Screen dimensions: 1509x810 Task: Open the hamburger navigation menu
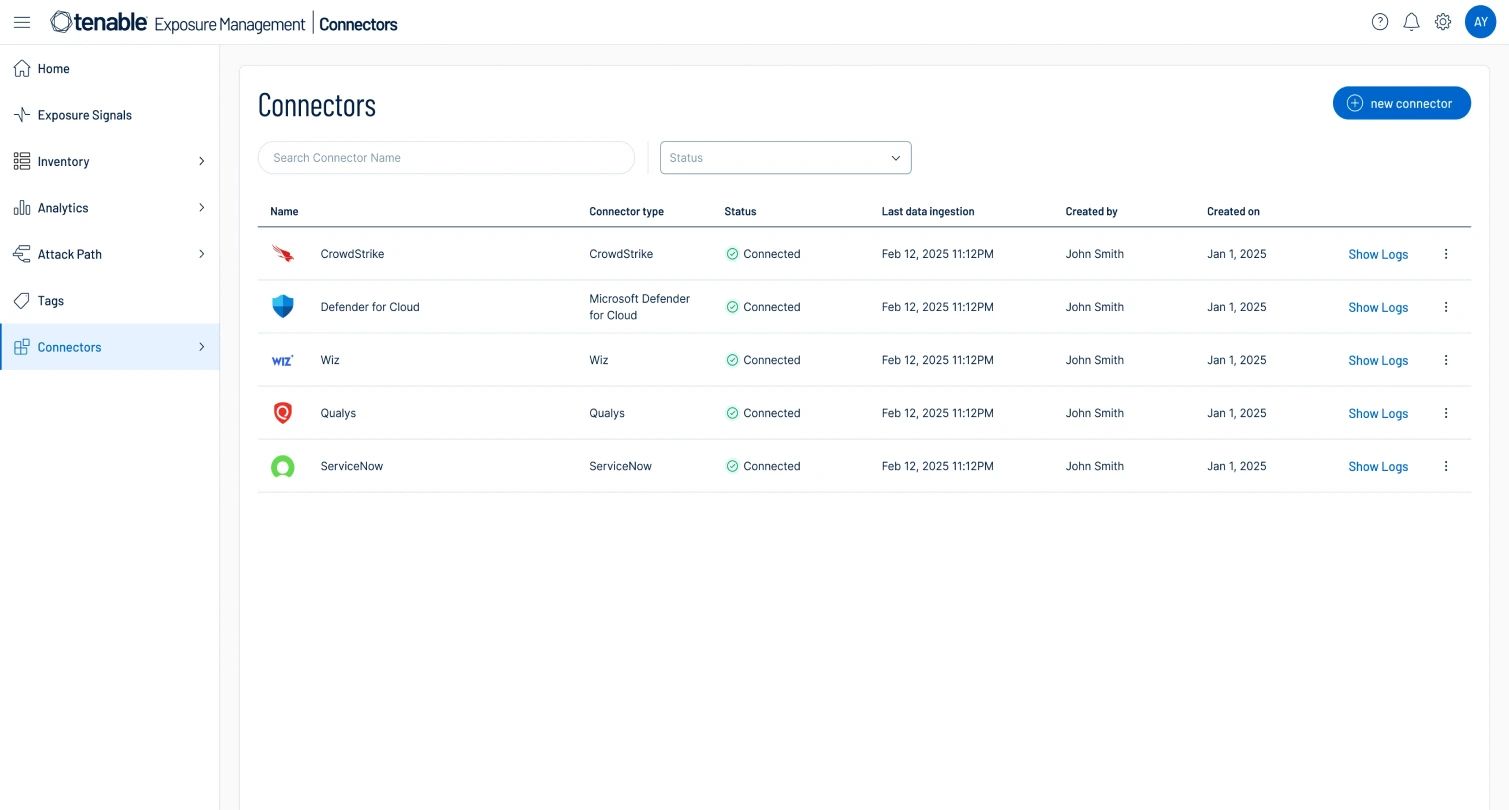tap(22, 22)
